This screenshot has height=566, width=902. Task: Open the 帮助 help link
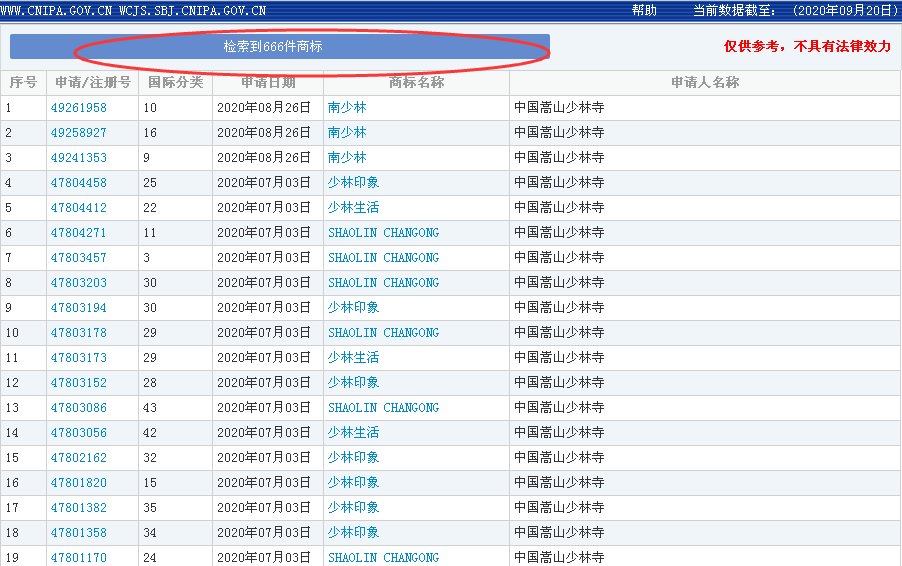tap(644, 10)
